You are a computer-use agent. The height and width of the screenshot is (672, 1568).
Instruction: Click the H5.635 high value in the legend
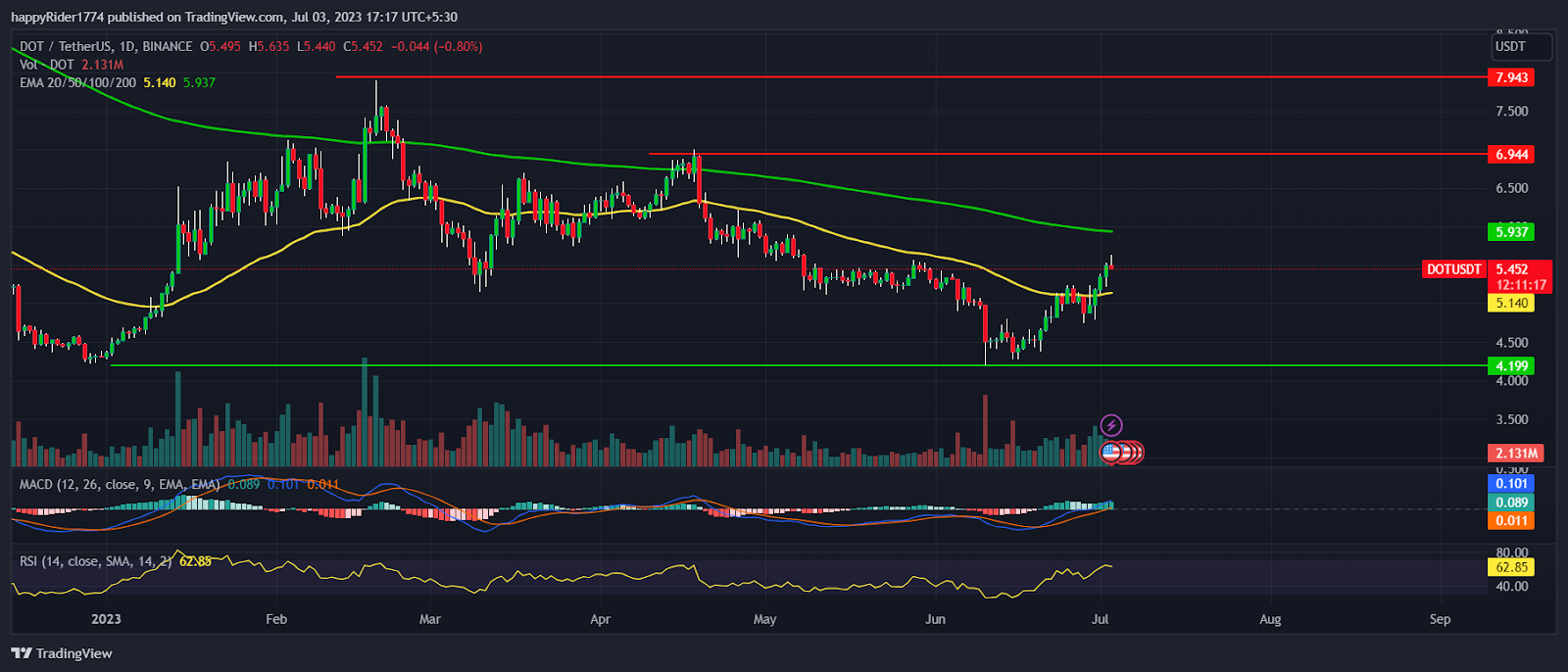pos(269,46)
